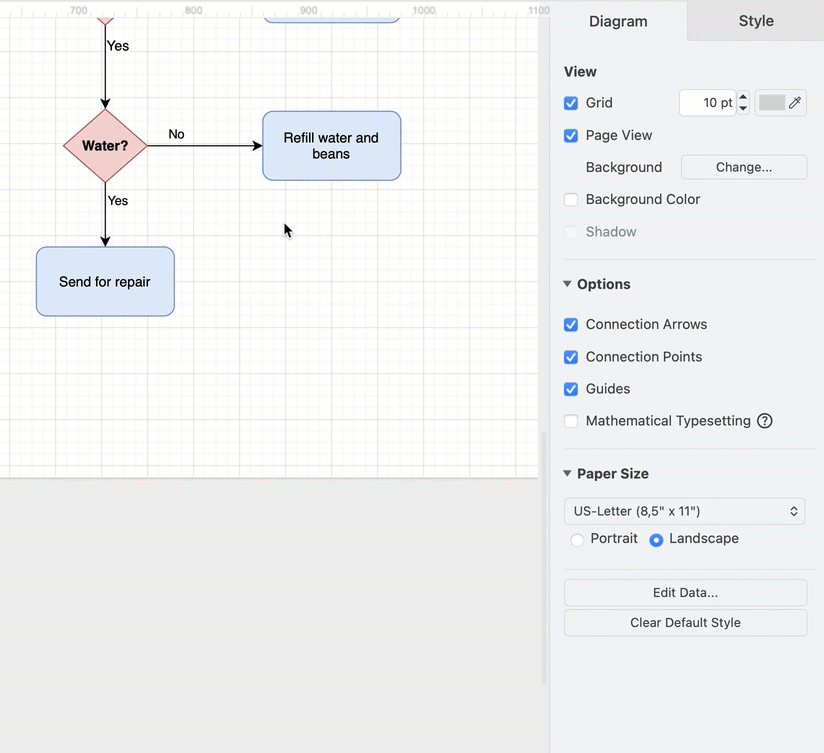Click the Background label in View section
Viewport: 824px width, 753px height.
624,167
